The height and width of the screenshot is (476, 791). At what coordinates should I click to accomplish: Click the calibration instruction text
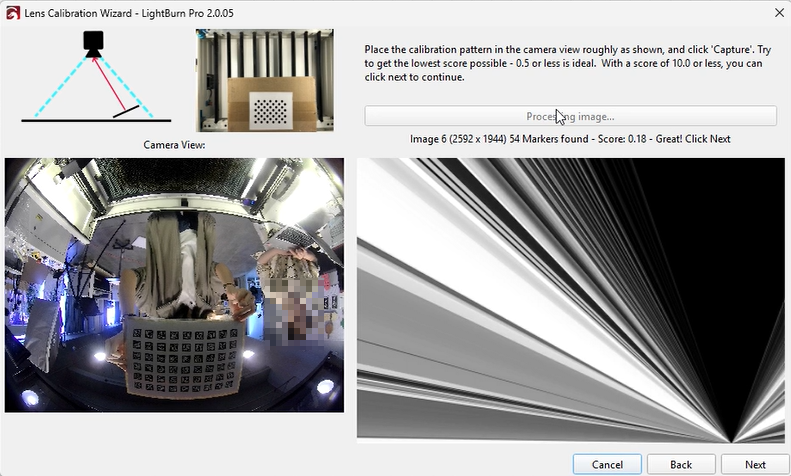567,62
